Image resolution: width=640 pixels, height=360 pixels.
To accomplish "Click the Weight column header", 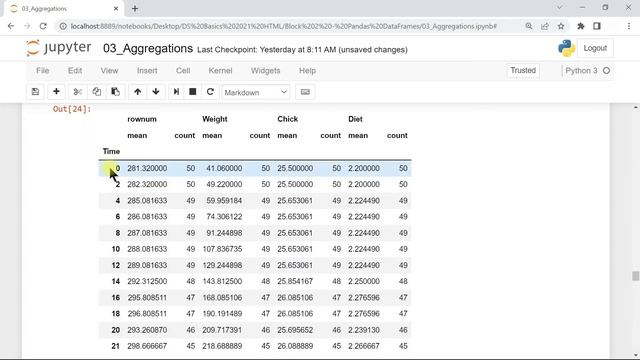I will pyautogui.click(x=215, y=119).
